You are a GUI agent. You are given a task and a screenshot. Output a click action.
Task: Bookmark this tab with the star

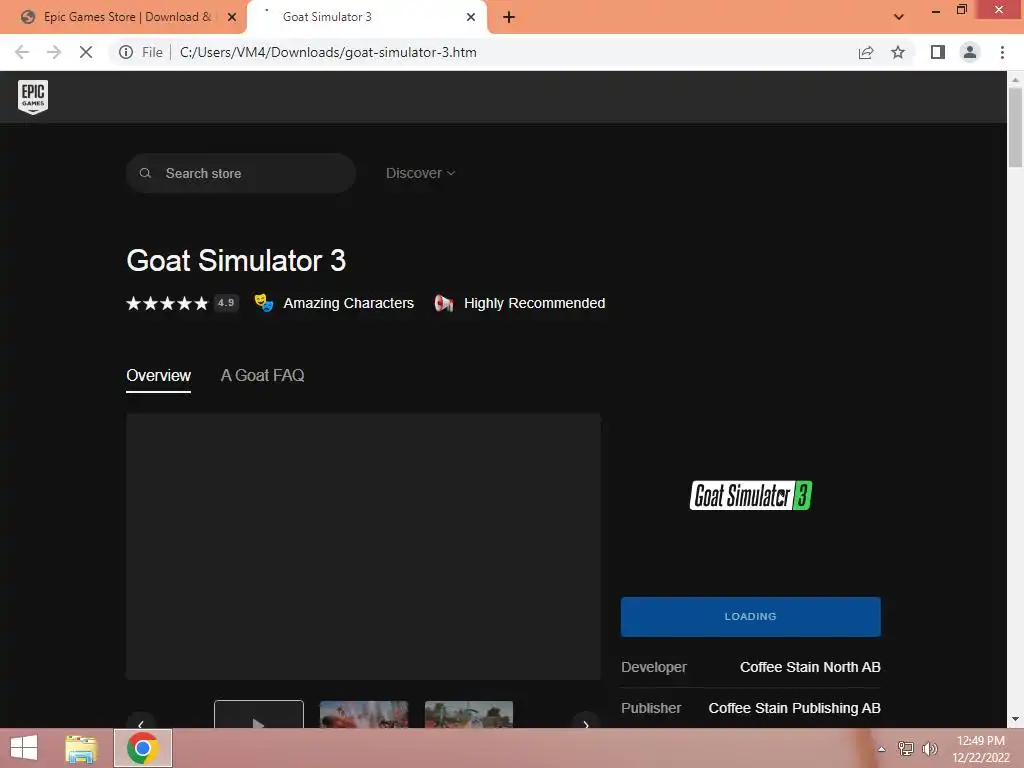(x=898, y=52)
